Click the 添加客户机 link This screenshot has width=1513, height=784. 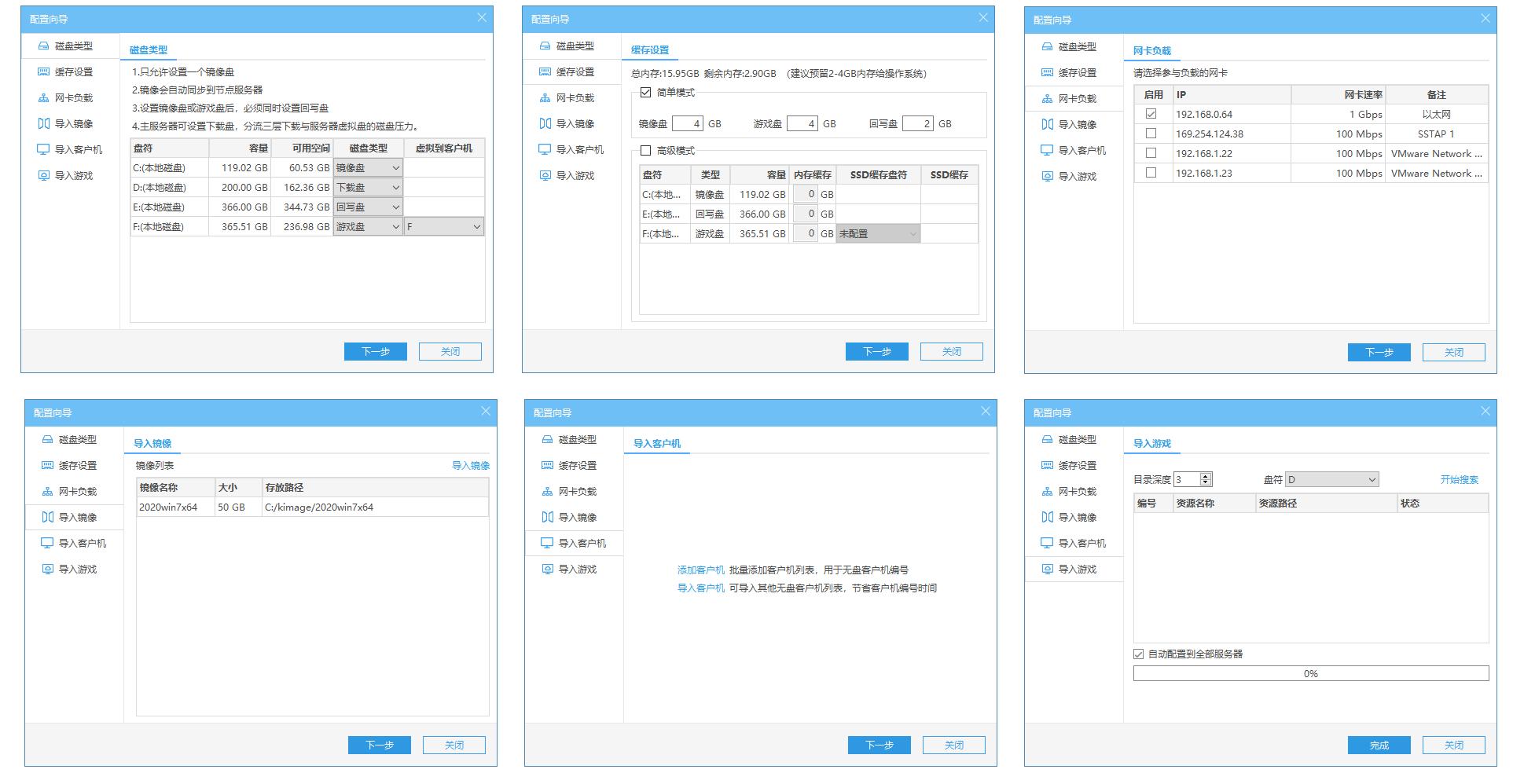coord(700,570)
